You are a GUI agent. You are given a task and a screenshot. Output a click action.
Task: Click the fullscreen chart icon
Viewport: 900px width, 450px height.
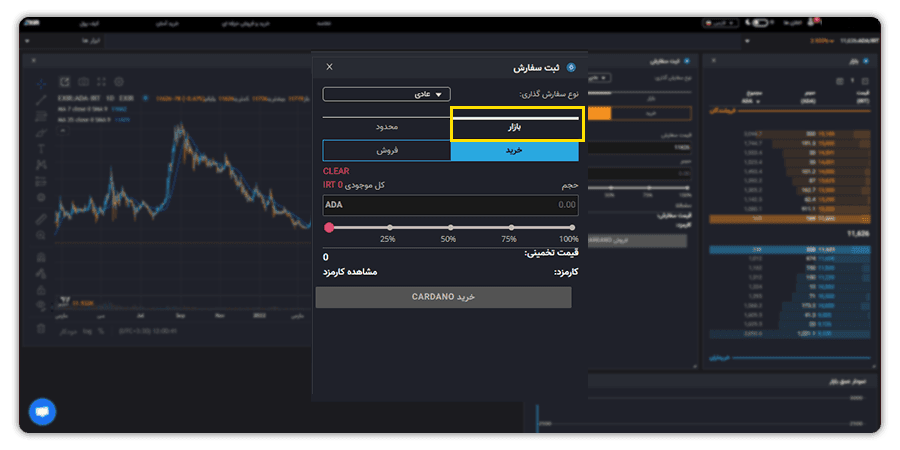101,82
